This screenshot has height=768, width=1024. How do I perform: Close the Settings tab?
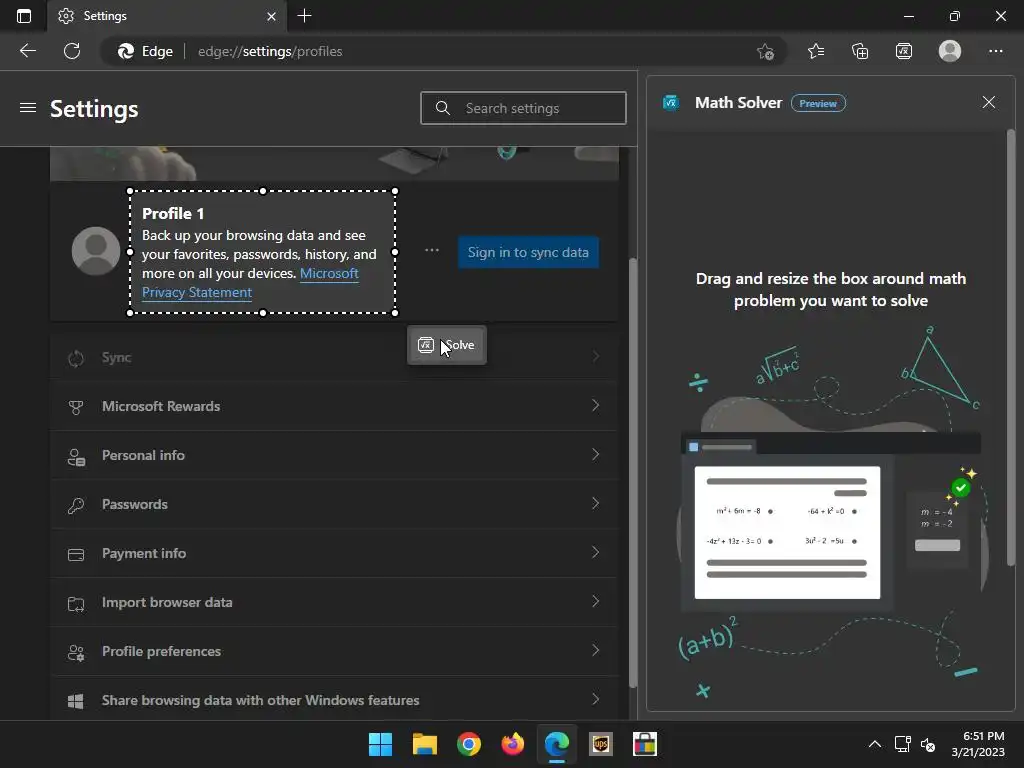[271, 16]
